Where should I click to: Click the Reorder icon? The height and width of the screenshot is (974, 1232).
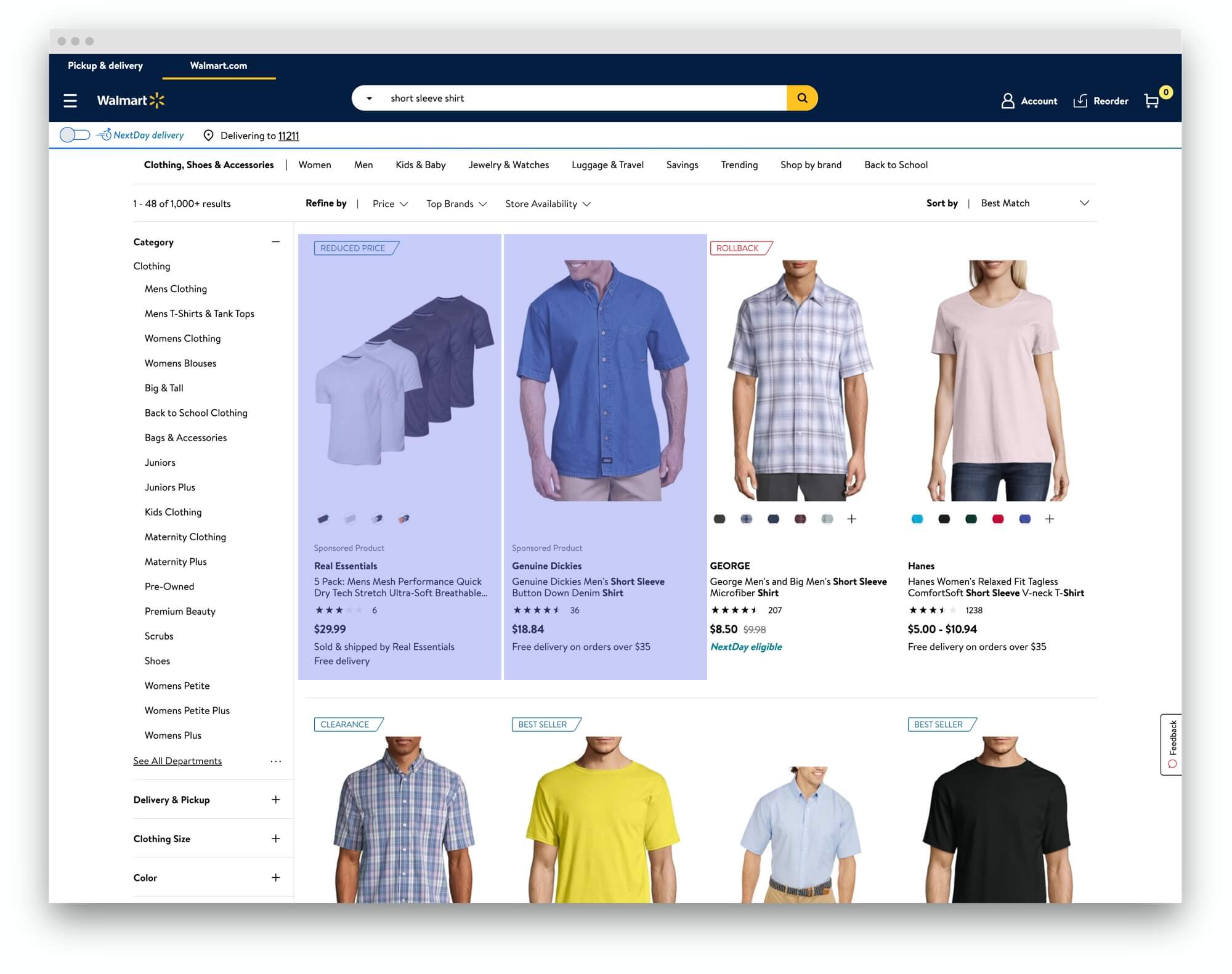point(1080,101)
